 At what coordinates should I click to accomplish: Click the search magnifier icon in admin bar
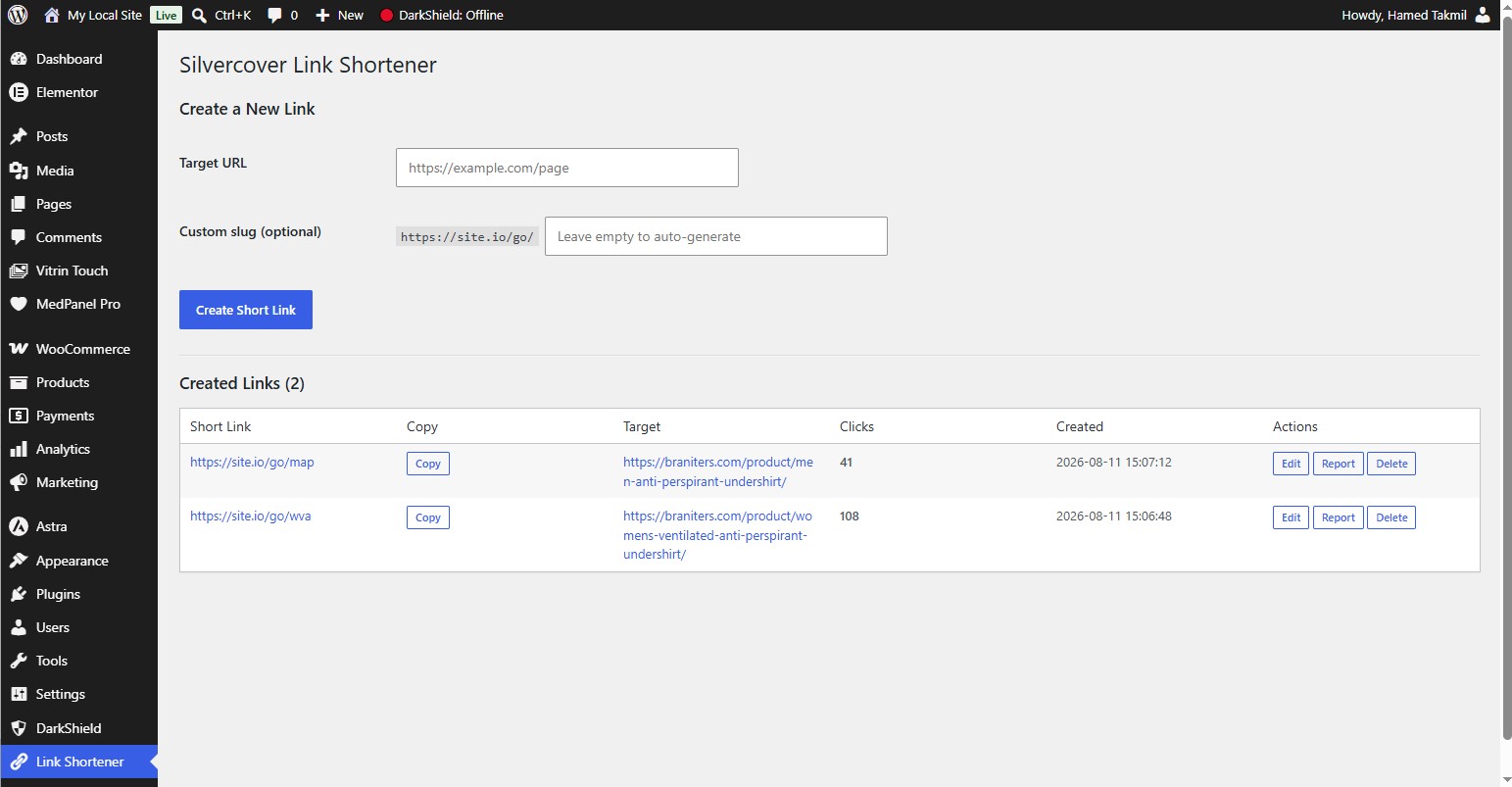tap(199, 15)
